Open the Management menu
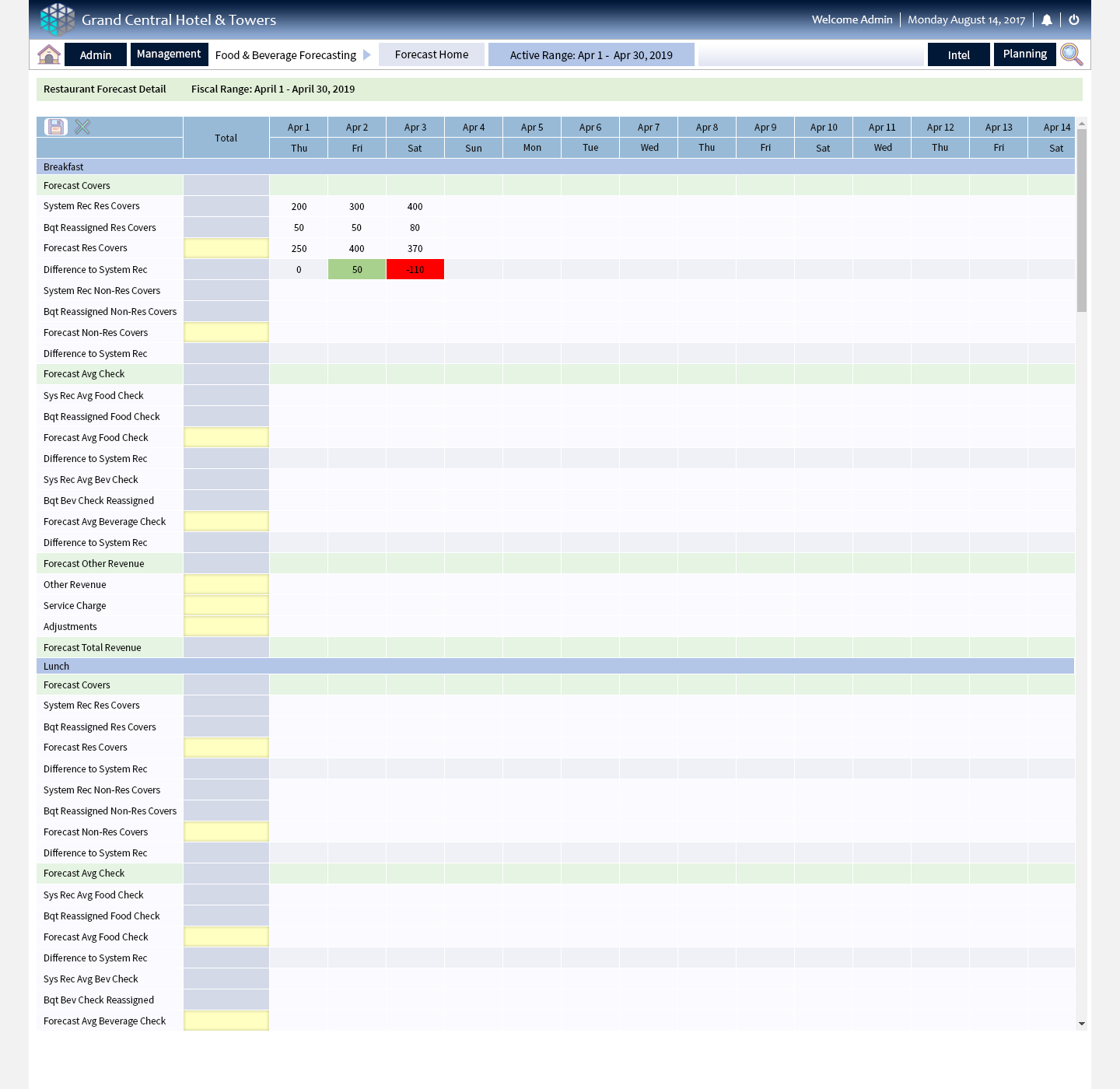The width and height of the screenshot is (1120, 1089). pyautogui.click(x=169, y=54)
